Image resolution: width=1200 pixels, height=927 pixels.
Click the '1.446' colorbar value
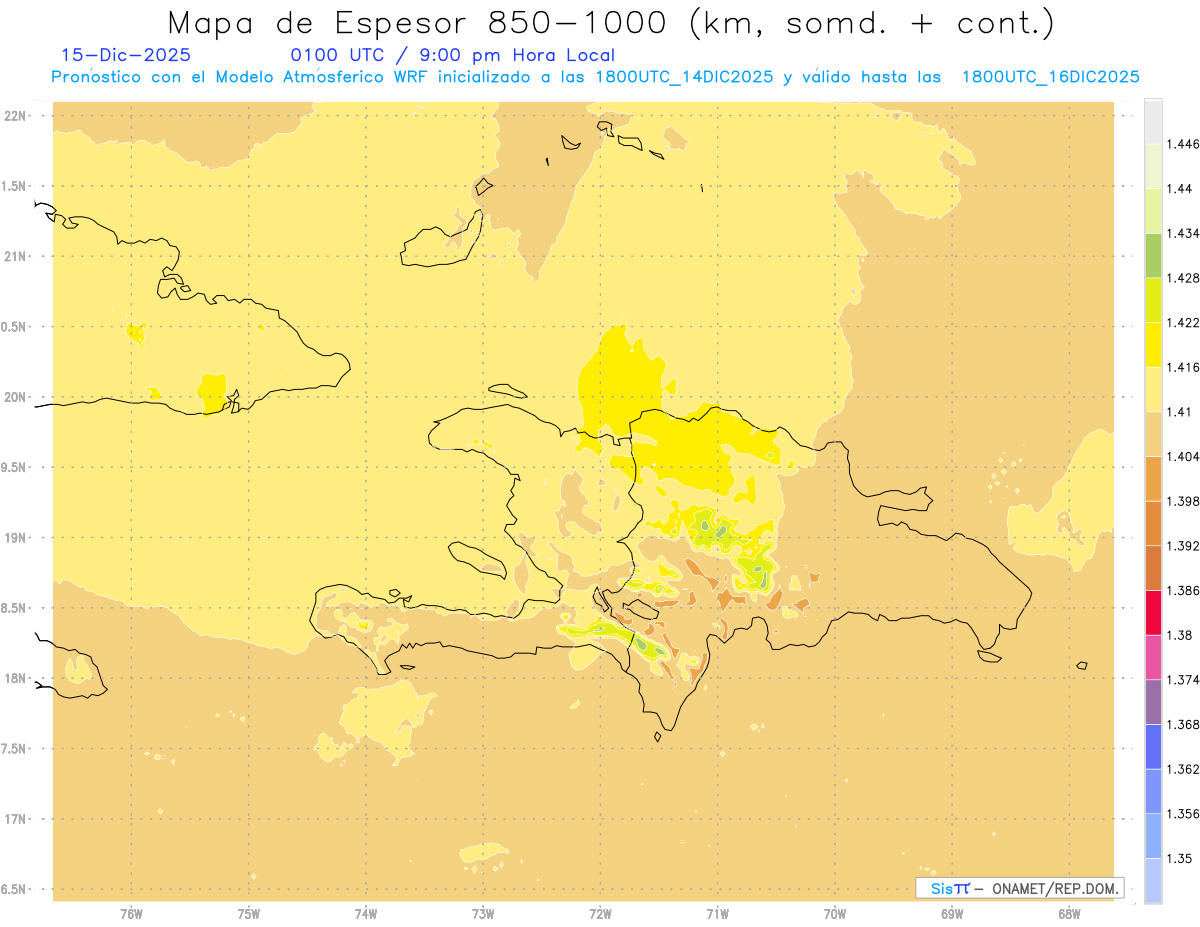coord(1181,144)
